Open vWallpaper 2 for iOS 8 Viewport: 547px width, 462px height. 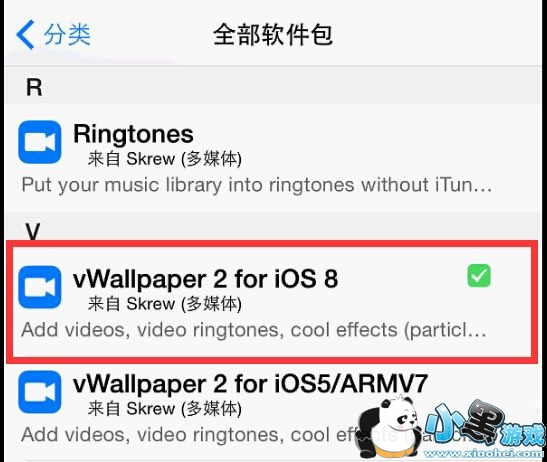pos(205,279)
